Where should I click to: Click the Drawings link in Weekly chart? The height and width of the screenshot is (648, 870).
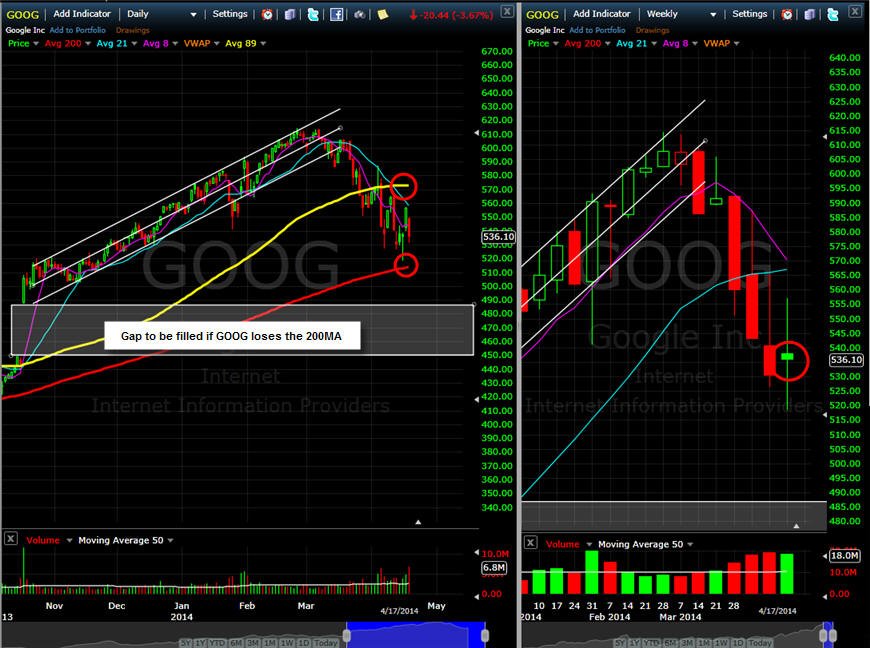[652, 30]
